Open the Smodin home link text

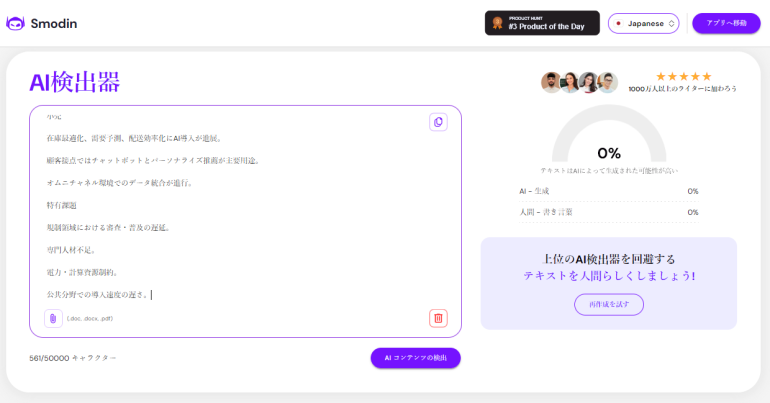click(x=54, y=24)
